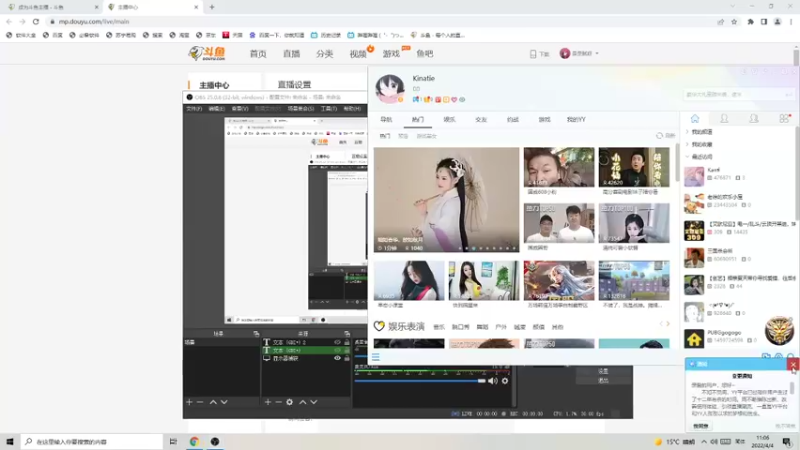The height and width of the screenshot is (450, 800).
Task: Open 游戏 in Douyu navigation
Action: click(x=391, y=54)
